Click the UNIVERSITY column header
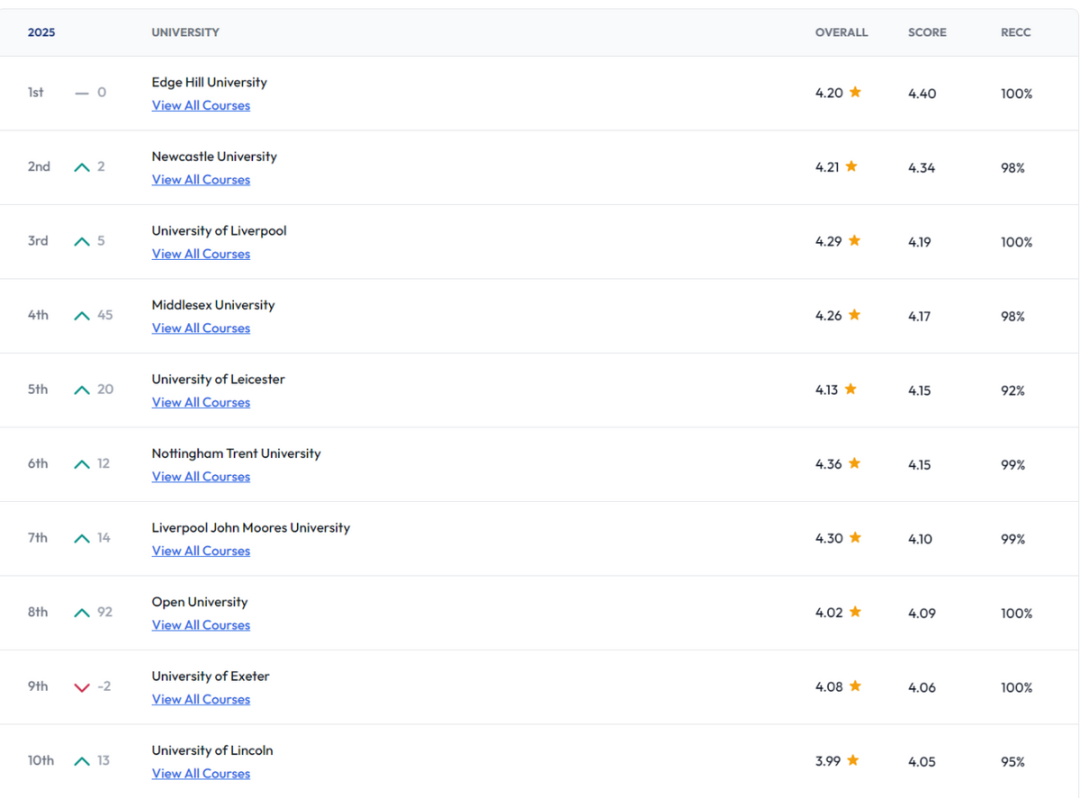The width and height of the screenshot is (1080, 798). (x=185, y=32)
